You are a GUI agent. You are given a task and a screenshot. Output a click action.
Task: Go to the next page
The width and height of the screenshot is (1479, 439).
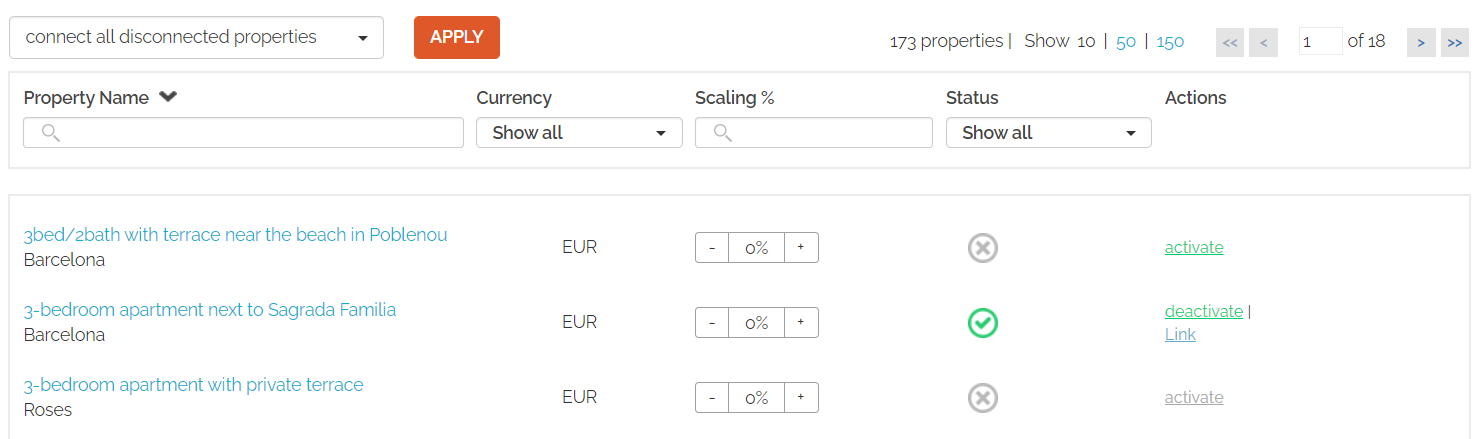point(1421,42)
